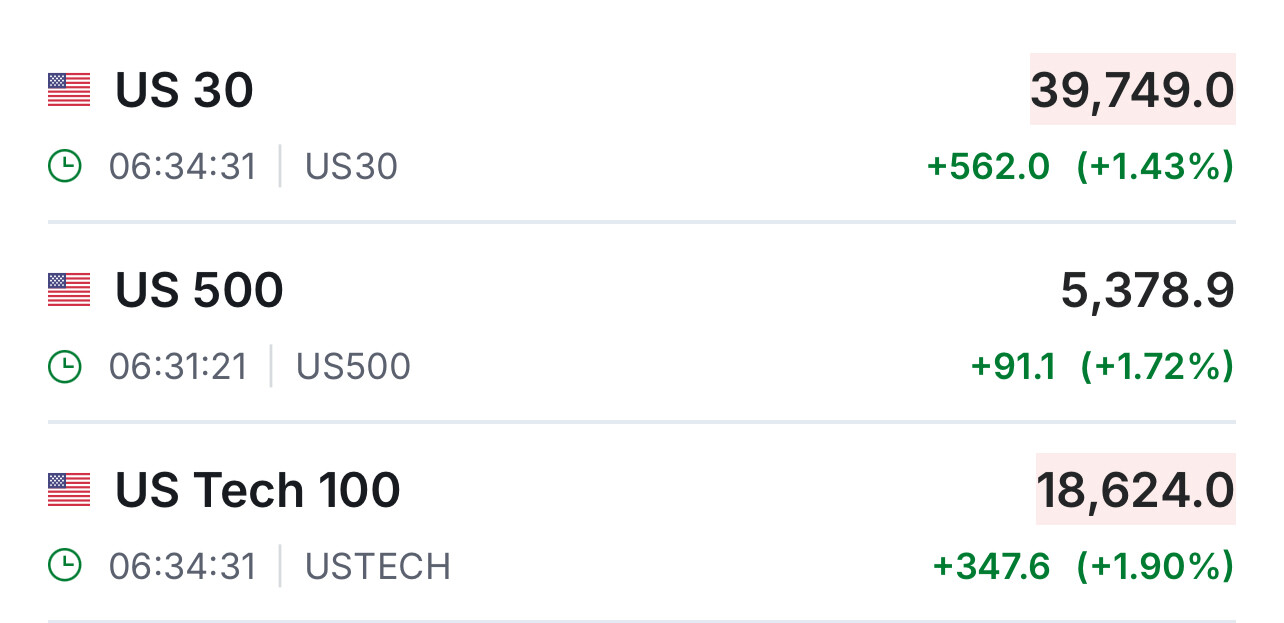Click the clock icon in the US 30 row

[65, 166]
